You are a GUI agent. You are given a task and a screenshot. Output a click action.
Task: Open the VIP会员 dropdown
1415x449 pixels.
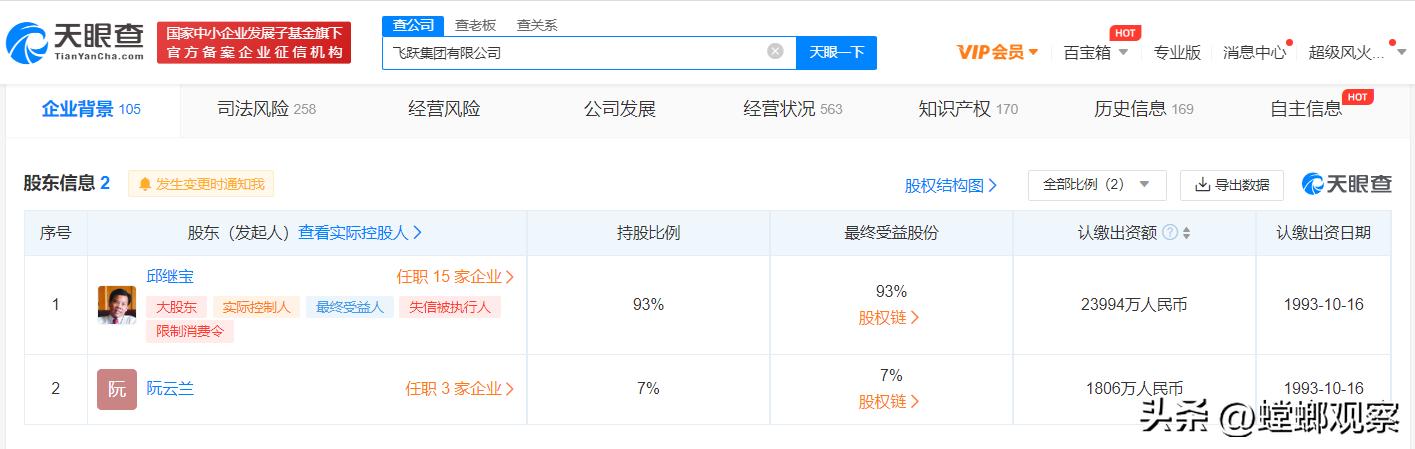point(997,52)
